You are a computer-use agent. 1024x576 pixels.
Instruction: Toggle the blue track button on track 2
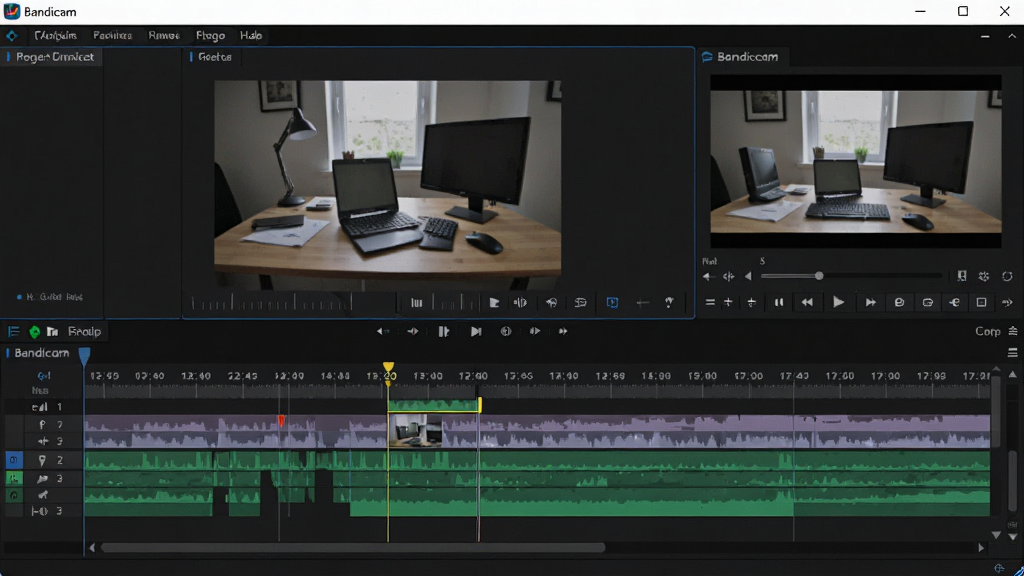click(14, 460)
